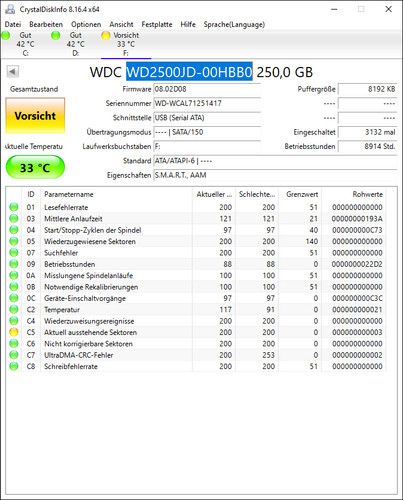Screen dimensions: 403x500
Task: Click the yellow Vorsicht health status button
Action: (x=35, y=116)
